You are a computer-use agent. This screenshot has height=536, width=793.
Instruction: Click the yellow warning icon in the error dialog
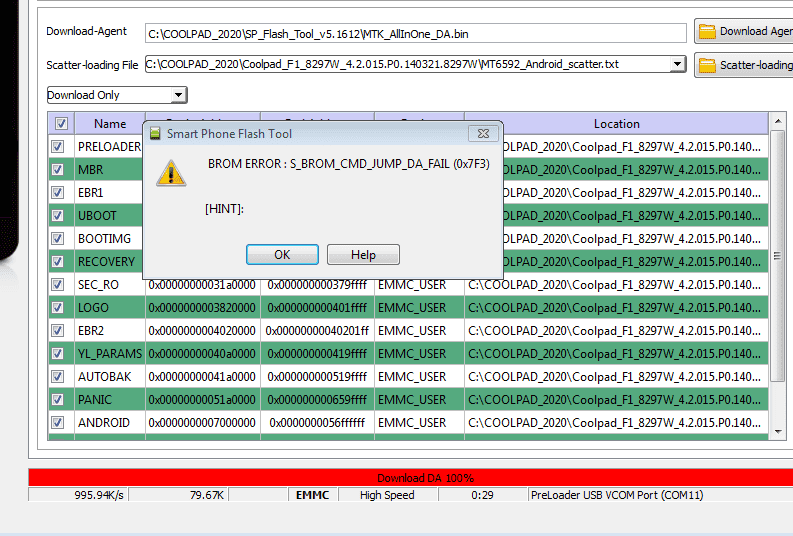pyautogui.click(x=171, y=173)
